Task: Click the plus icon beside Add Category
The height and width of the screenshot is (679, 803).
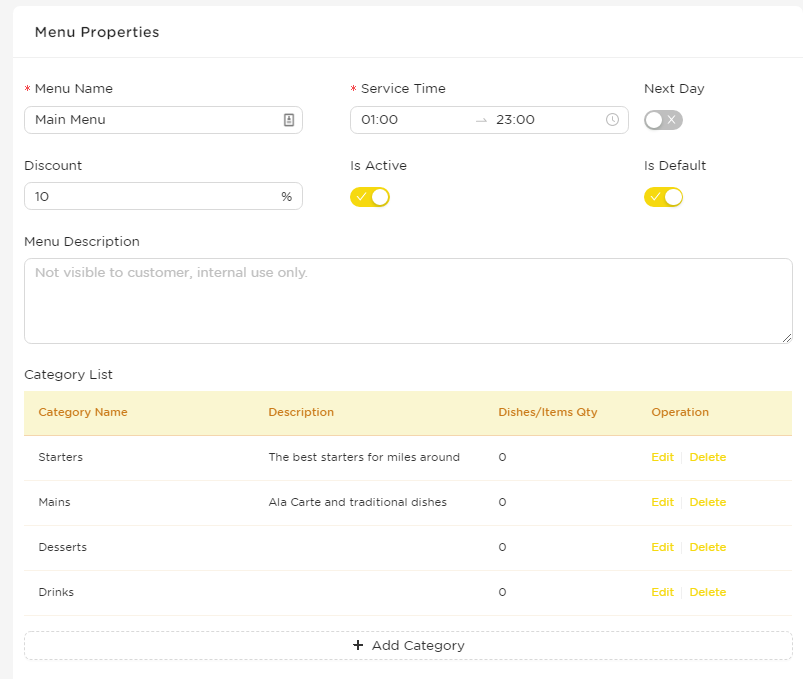Action: click(358, 645)
